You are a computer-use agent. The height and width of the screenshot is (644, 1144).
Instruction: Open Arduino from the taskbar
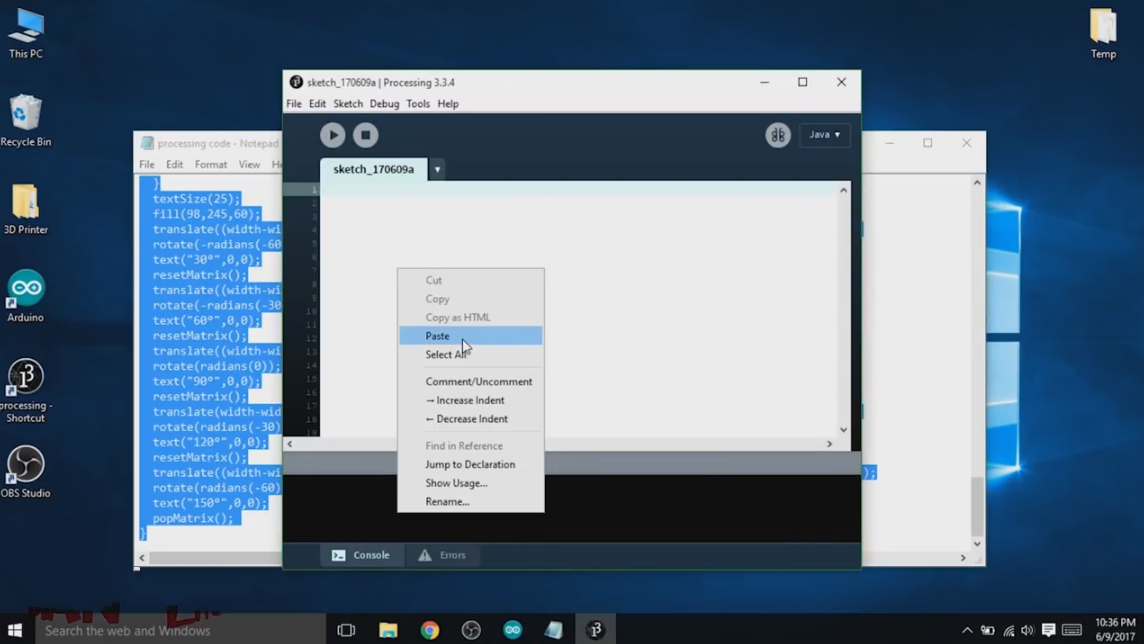(513, 630)
